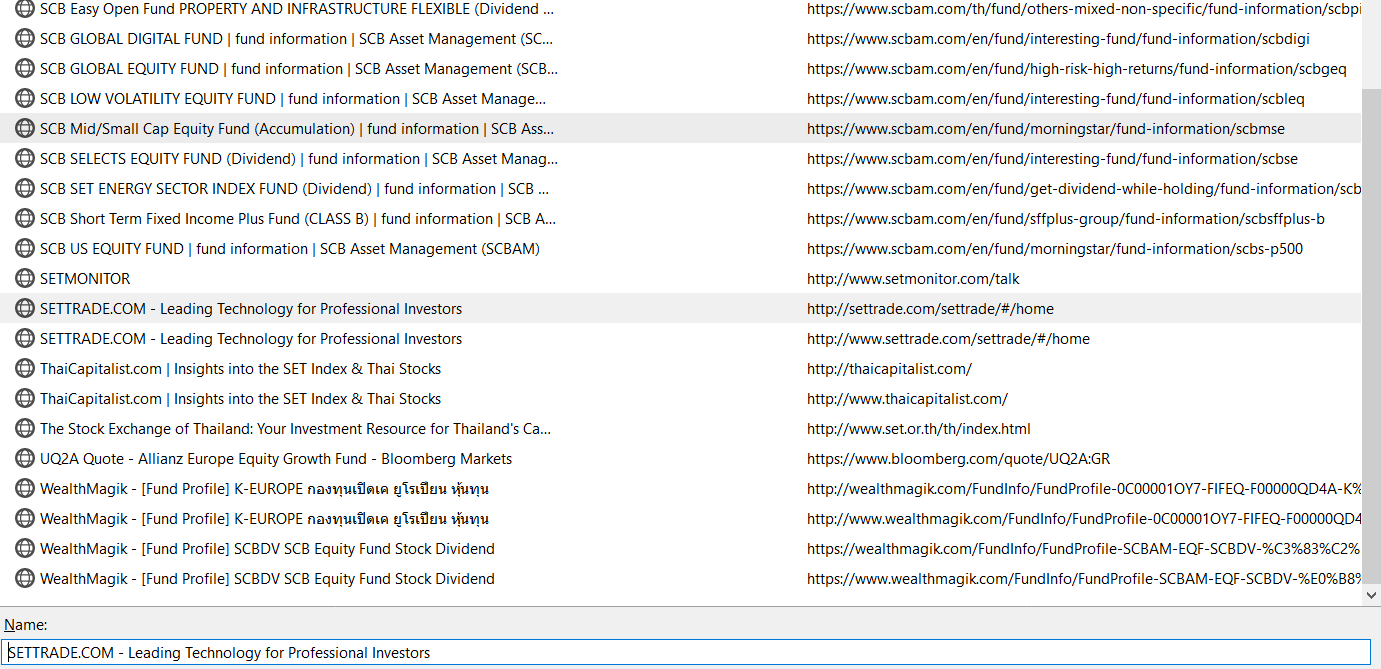Image resolution: width=1381 pixels, height=669 pixels.
Task: Click URL http://www.setmonitor.com/talk
Action: (x=913, y=279)
